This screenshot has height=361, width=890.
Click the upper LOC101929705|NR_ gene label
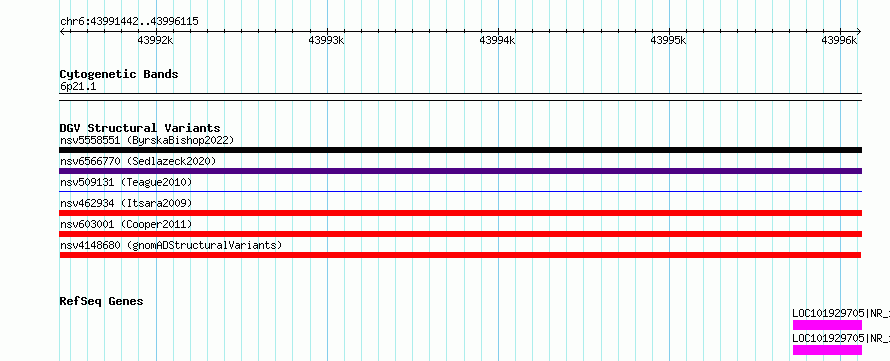click(x=841, y=313)
